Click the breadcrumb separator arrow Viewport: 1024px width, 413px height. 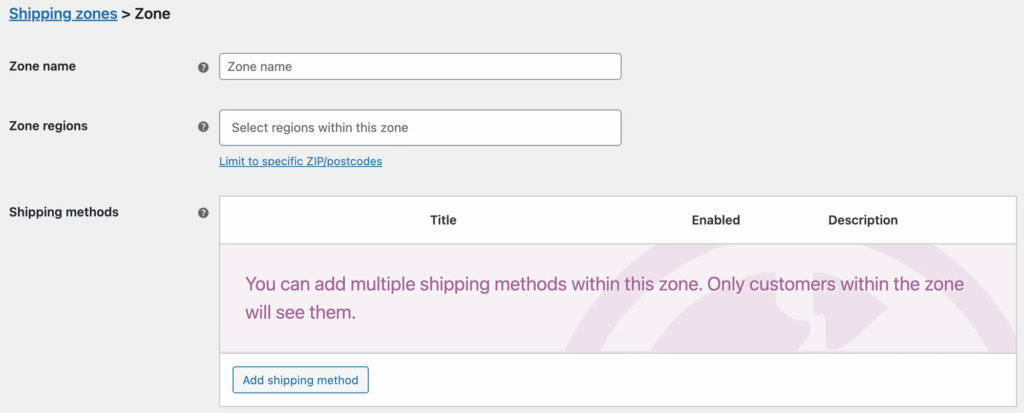[126, 14]
